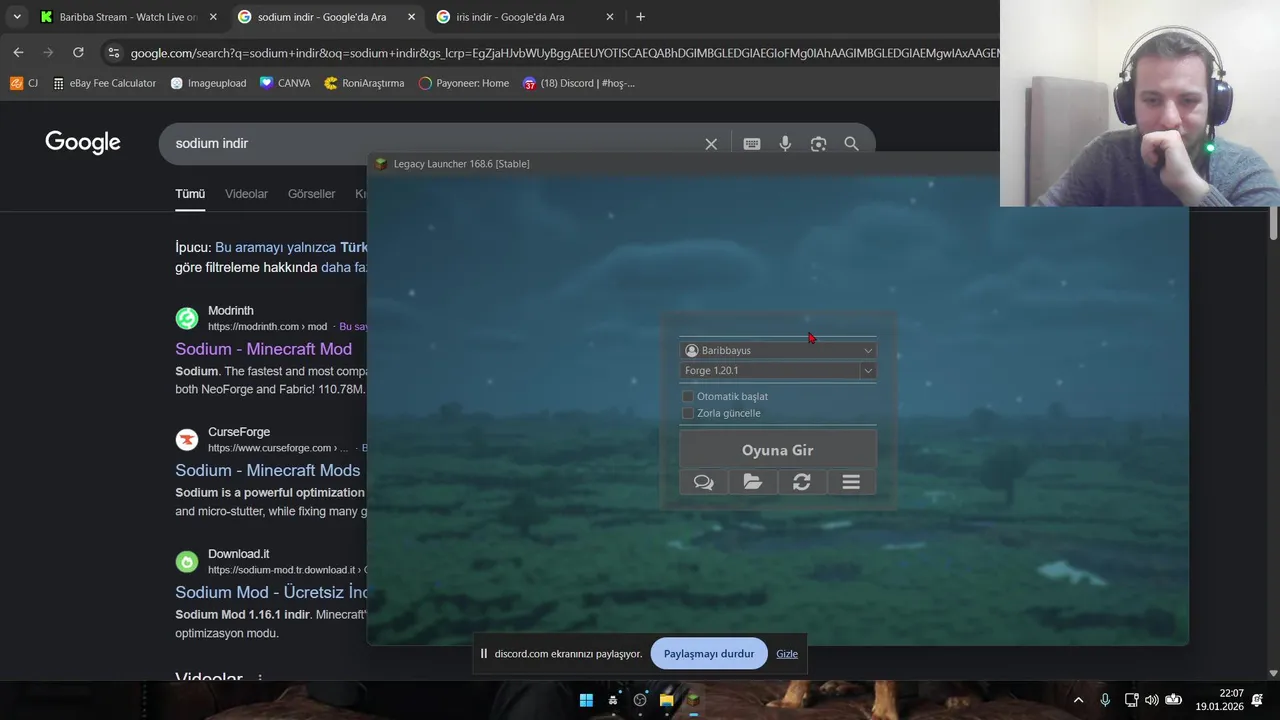Open the Discord bookmark
Screen dimensions: 1280x720
tap(579, 83)
